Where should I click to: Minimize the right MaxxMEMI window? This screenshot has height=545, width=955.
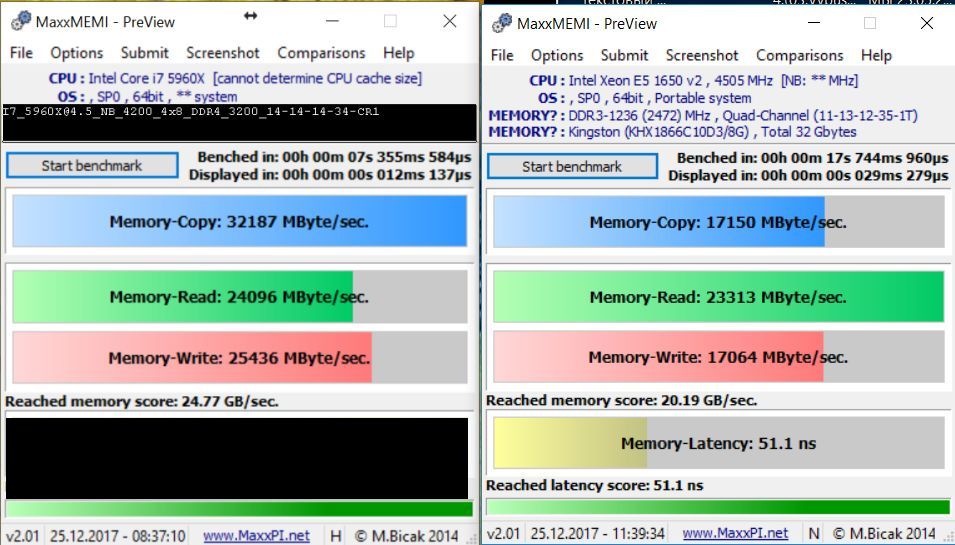coord(814,23)
